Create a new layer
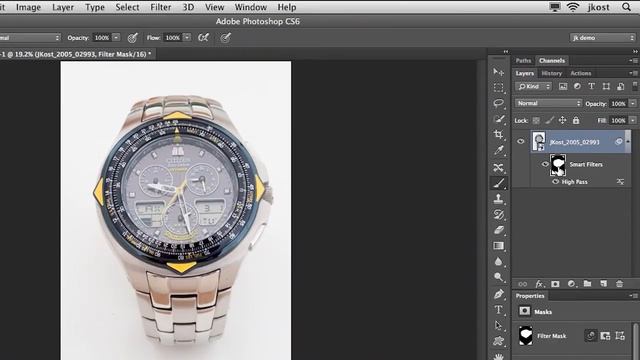Image resolution: width=640 pixels, height=360 pixels. (x=603, y=284)
